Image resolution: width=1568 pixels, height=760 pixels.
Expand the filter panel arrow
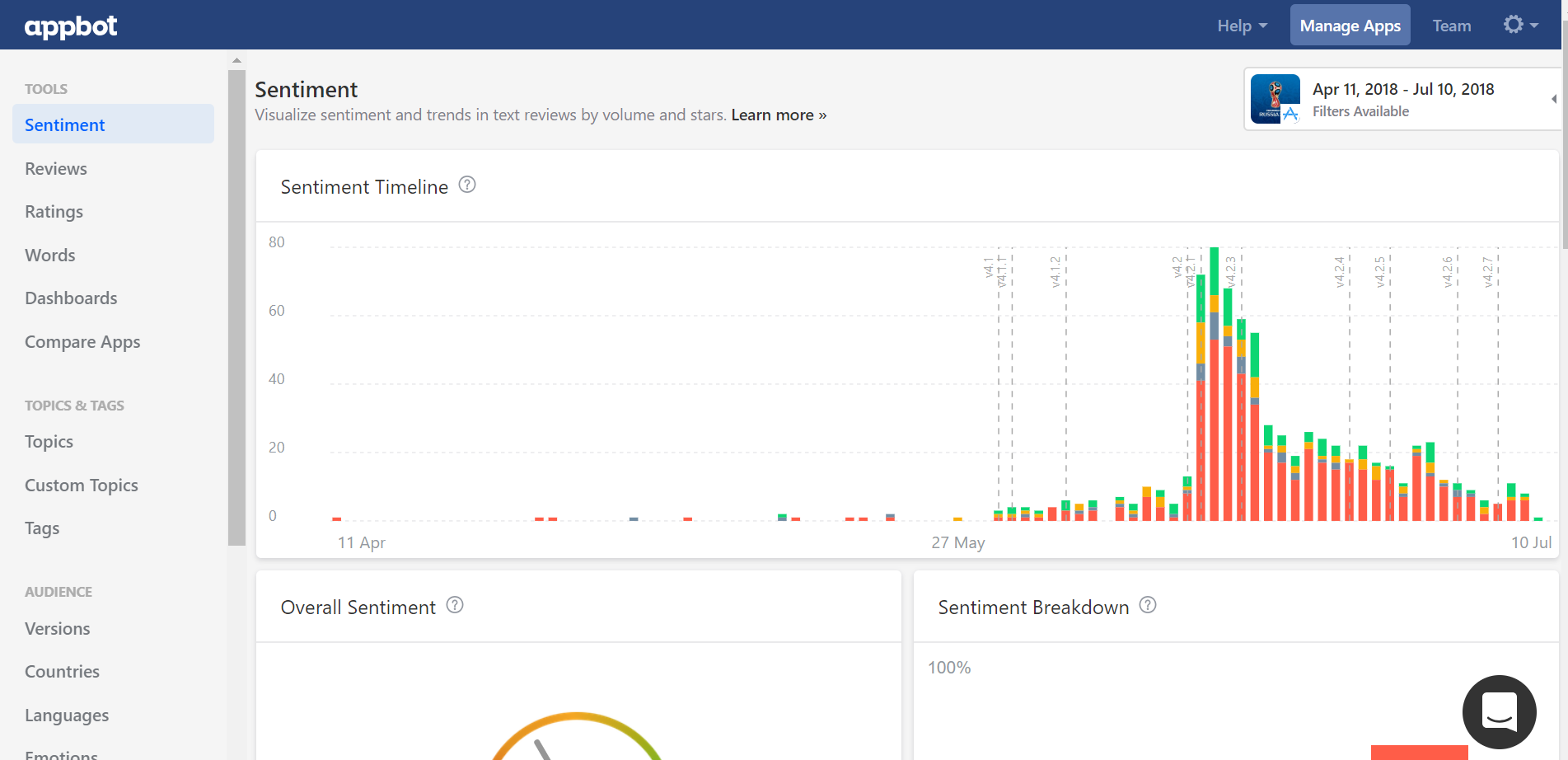[1554, 99]
